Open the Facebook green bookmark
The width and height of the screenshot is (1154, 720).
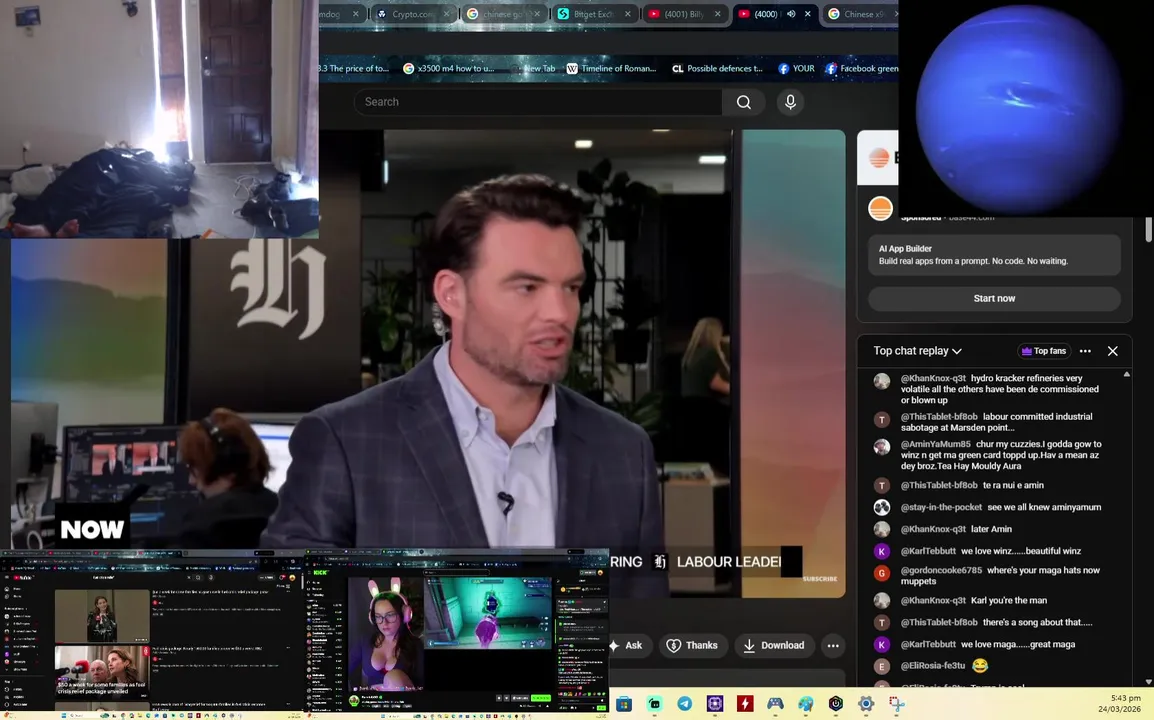pos(861,68)
